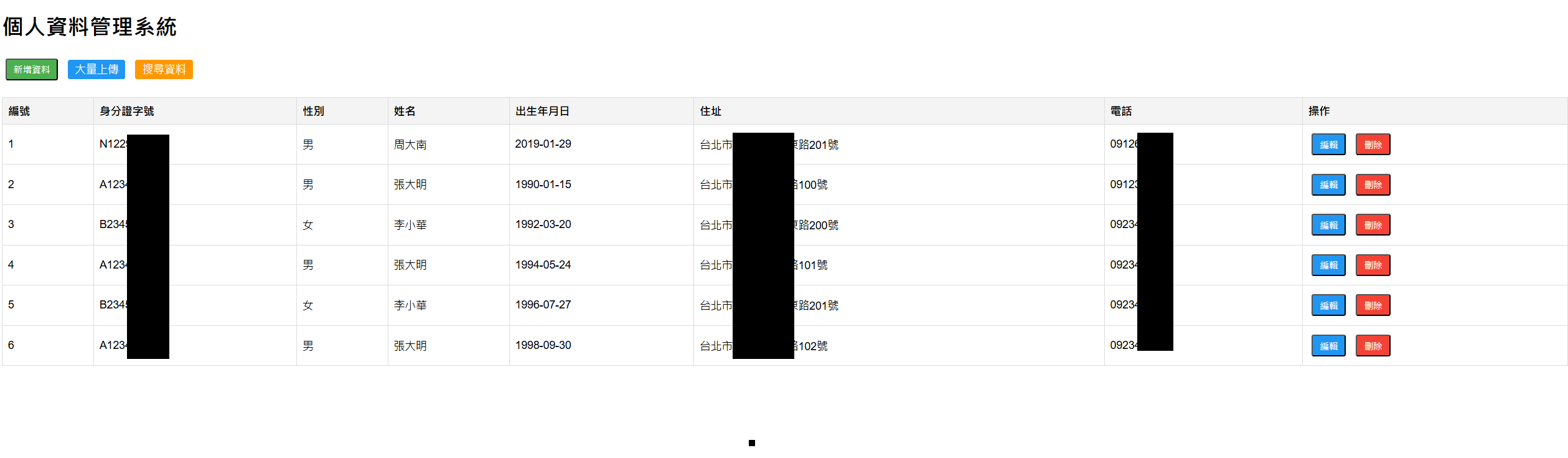This screenshot has height=458, width=1568.
Task: Edit the last row numbered 6
Action: point(1328,346)
